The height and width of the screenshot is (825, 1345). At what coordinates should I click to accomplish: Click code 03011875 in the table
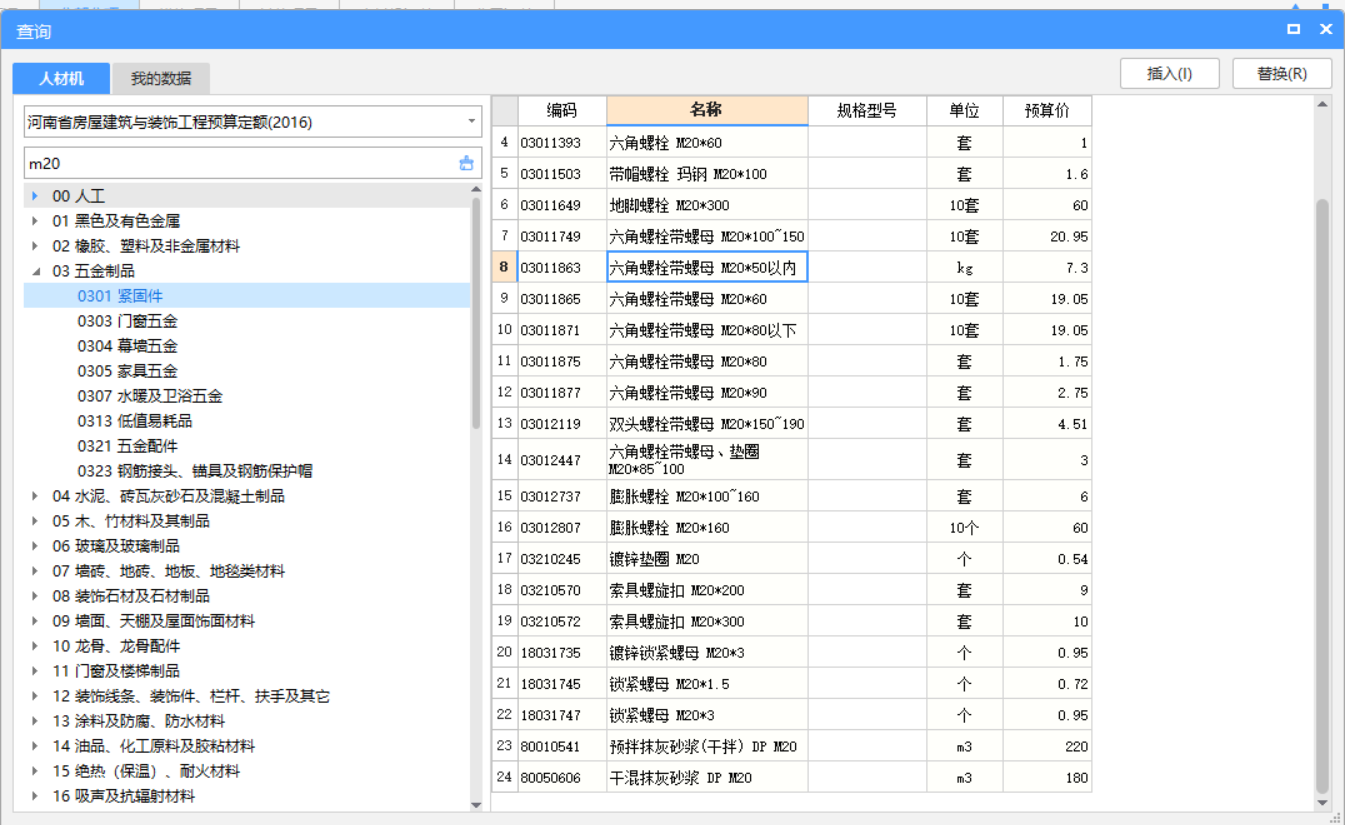(x=562, y=361)
